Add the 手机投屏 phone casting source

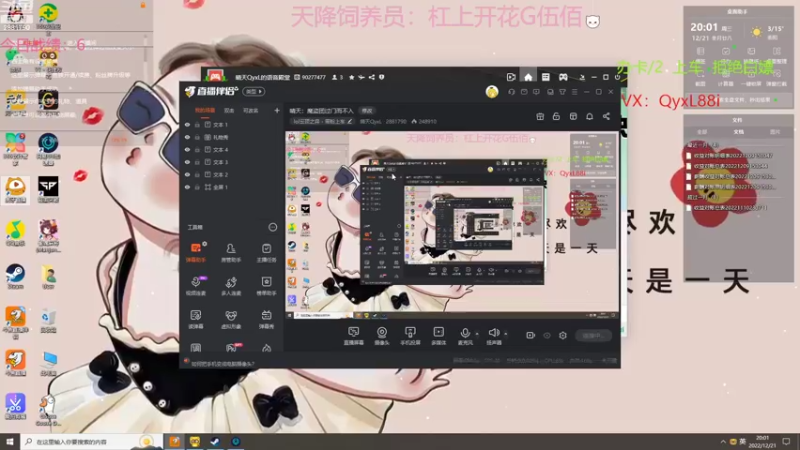click(x=410, y=336)
